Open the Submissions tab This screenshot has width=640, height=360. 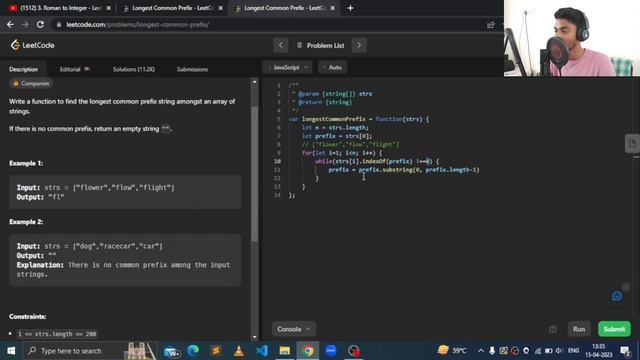click(x=192, y=69)
